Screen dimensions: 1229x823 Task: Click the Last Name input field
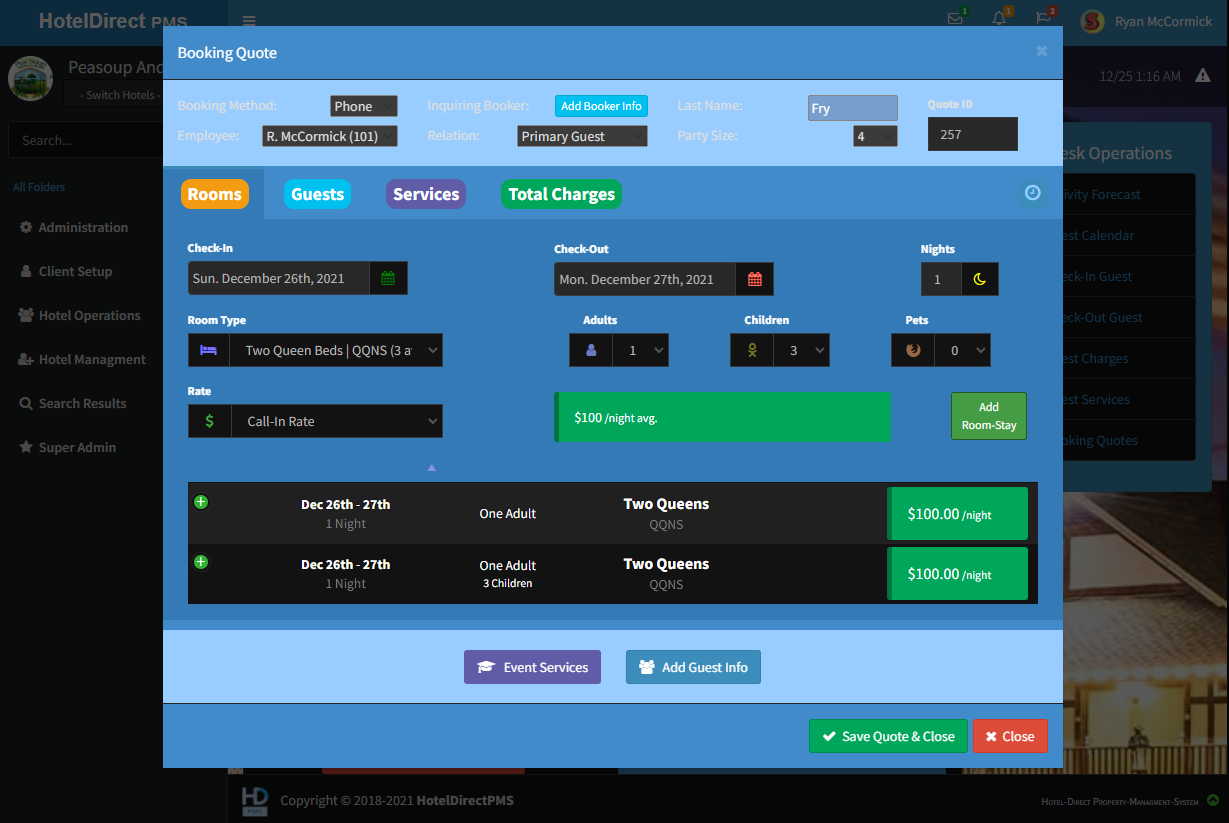(x=852, y=108)
